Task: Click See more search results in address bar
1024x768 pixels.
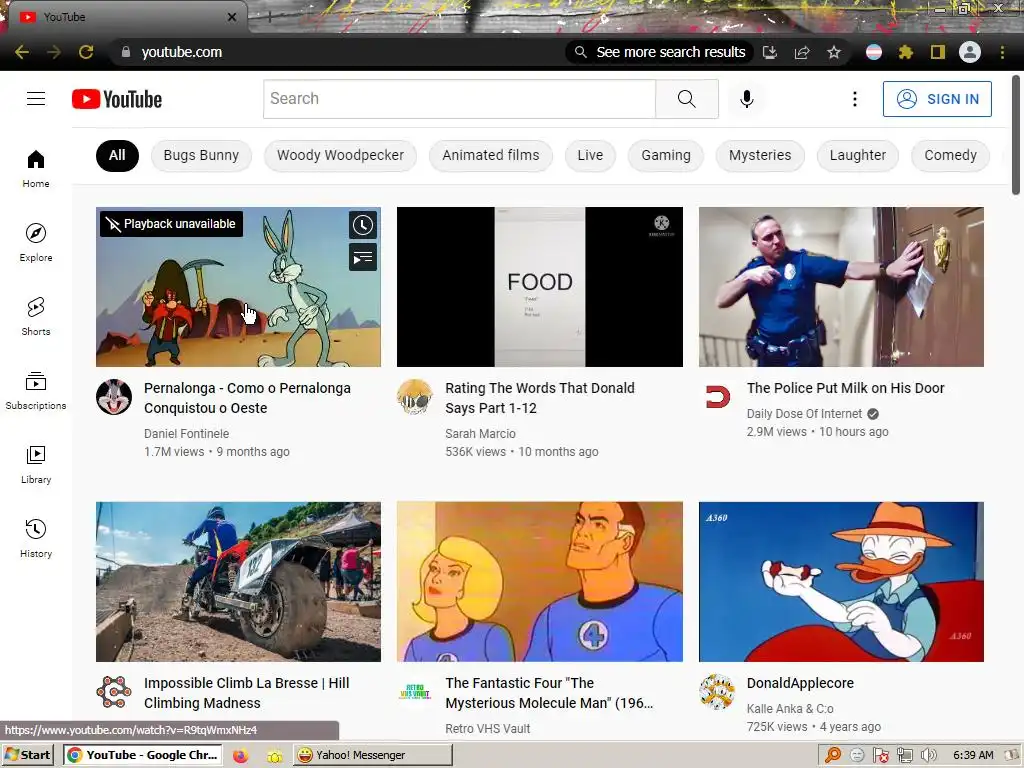Action: [660, 52]
